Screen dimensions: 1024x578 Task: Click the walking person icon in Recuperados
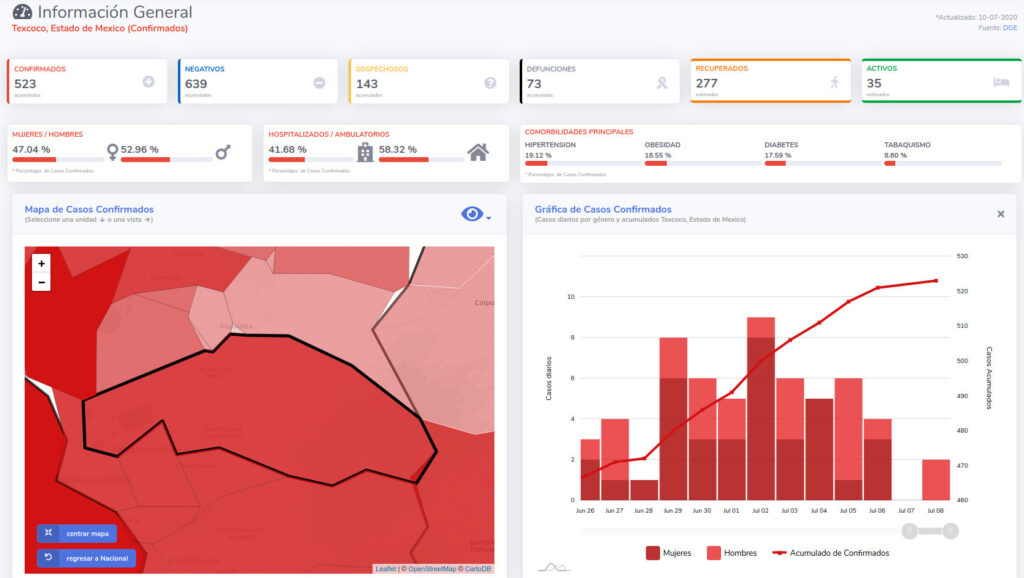(x=834, y=83)
